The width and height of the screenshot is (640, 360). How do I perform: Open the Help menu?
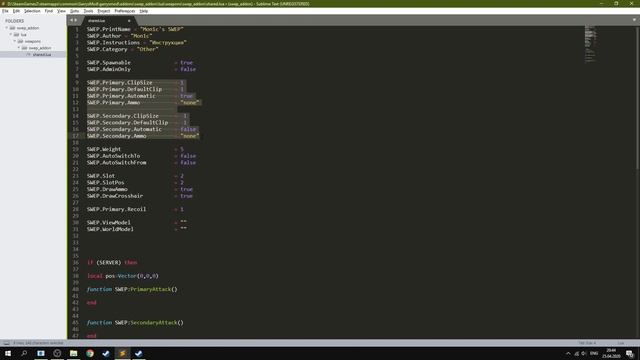pos(144,11)
